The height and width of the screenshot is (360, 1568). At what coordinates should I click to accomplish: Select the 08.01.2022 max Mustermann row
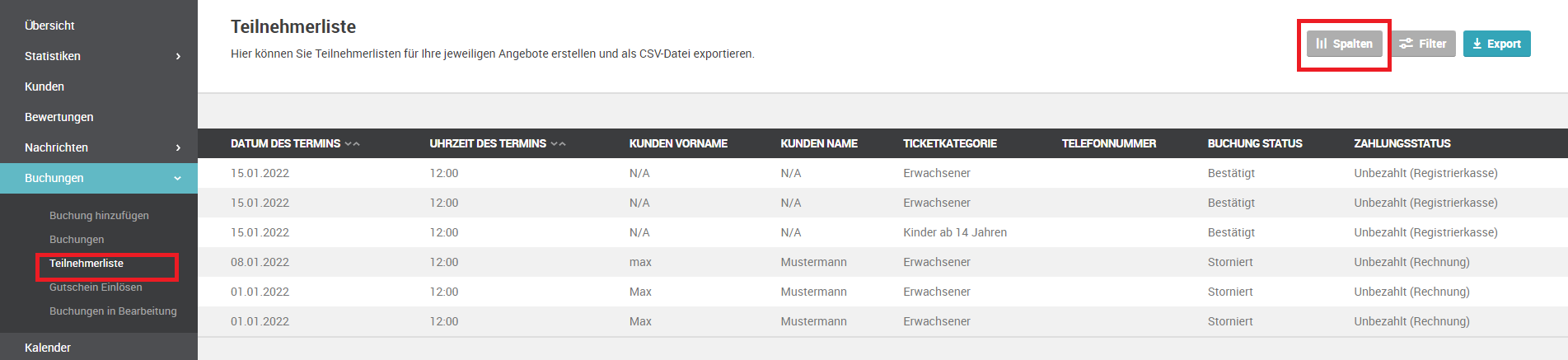click(x=882, y=262)
